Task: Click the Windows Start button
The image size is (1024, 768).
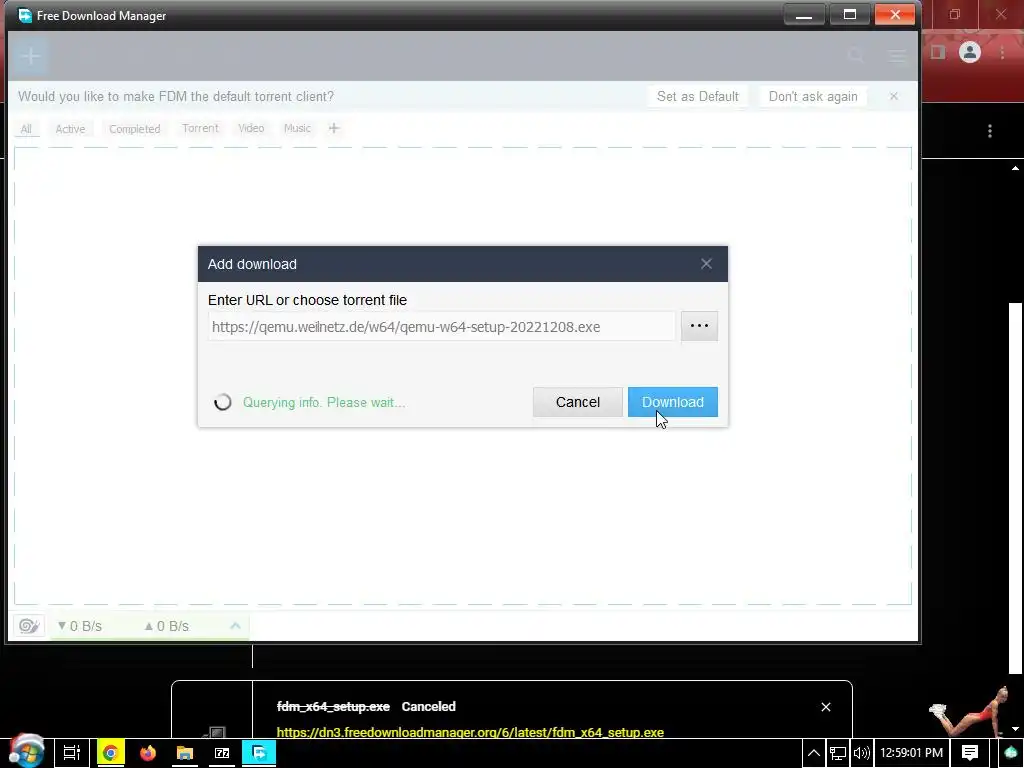Action: click(26, 752)
